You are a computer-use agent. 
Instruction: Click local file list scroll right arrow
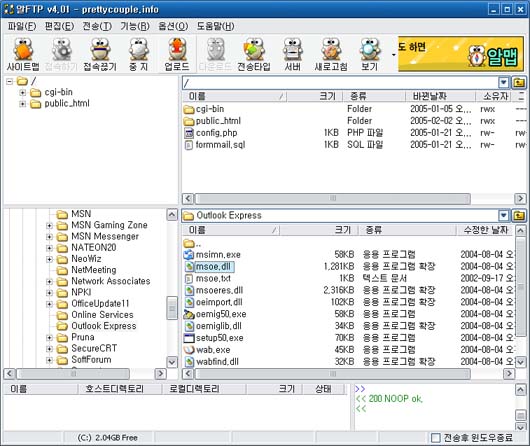tap(508, 374)
